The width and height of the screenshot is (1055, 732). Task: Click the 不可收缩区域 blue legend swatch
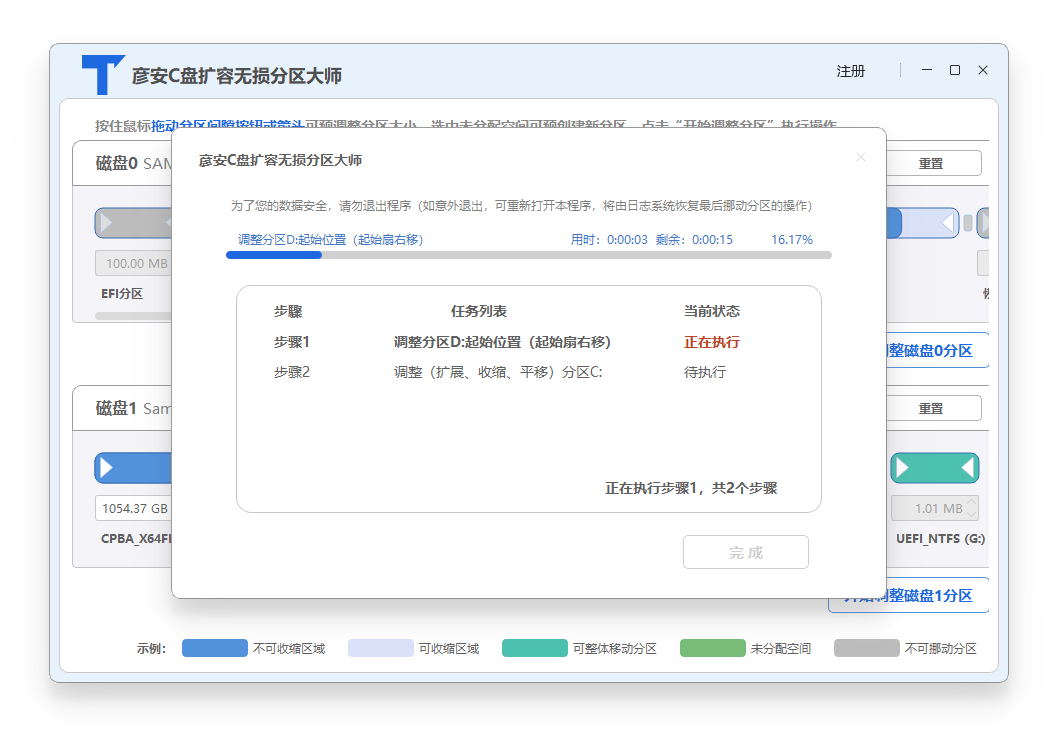[x=215, y=649]
